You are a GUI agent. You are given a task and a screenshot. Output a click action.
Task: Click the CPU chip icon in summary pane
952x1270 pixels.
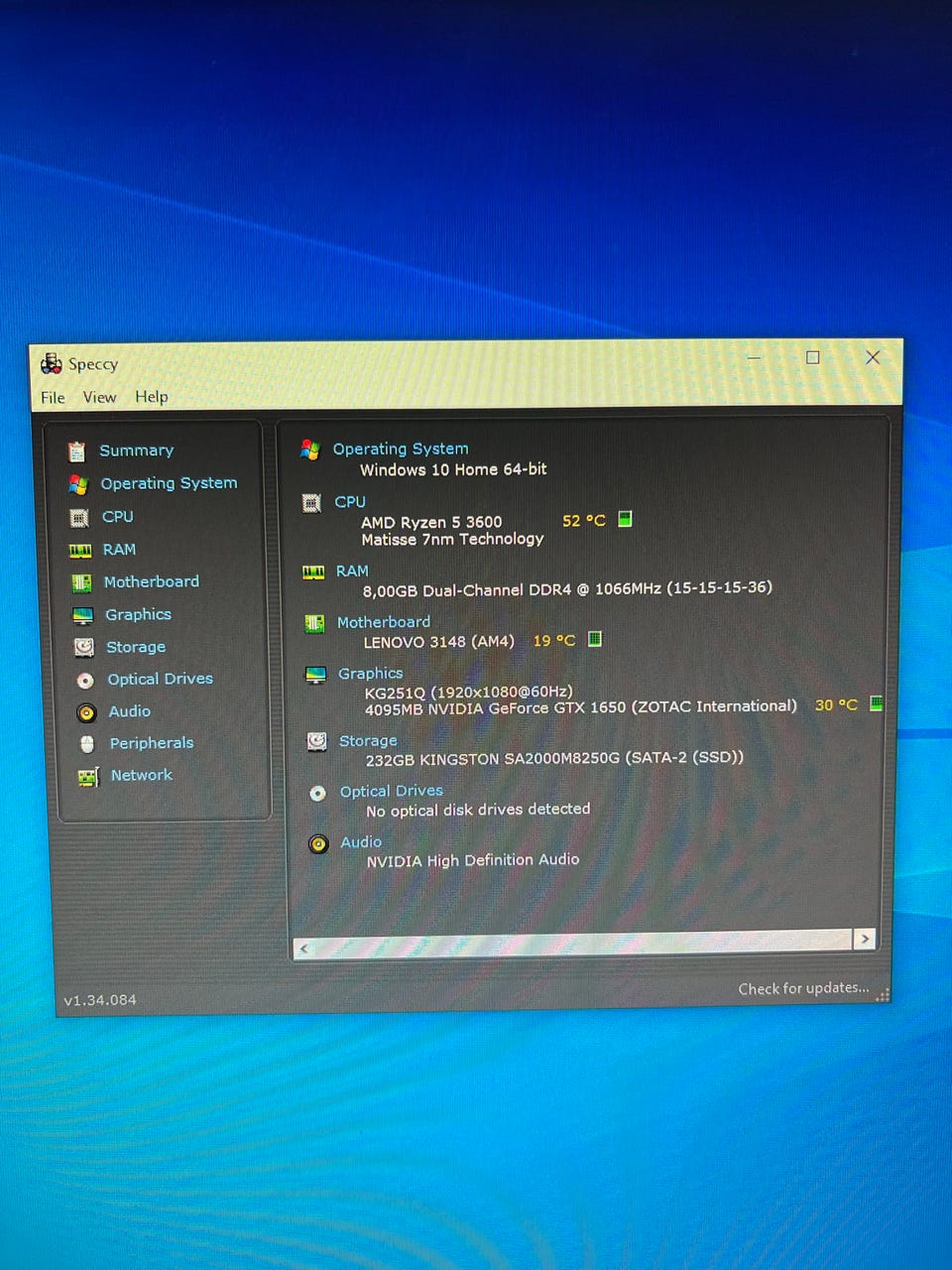tap(311, 503)
